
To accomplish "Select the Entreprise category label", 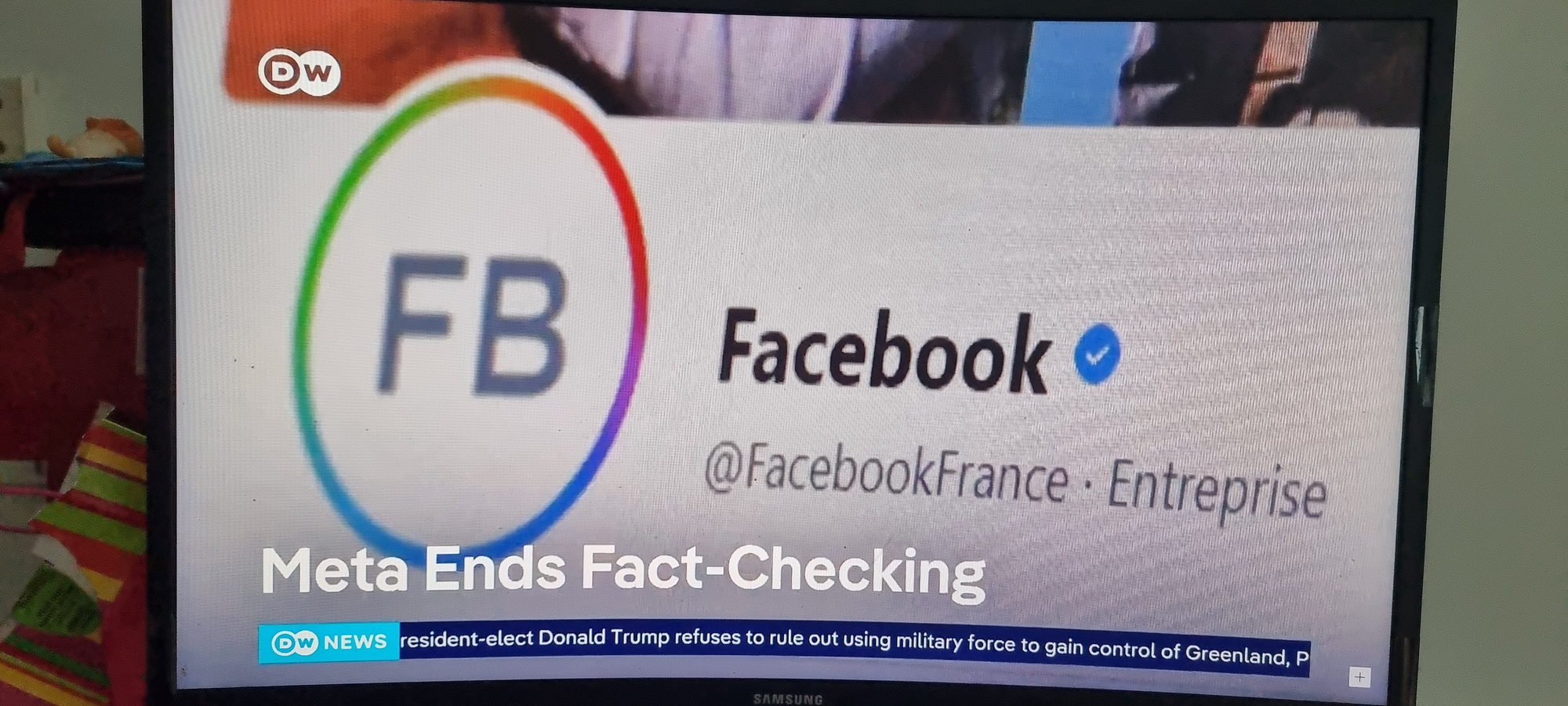I will click(x=1216, y=490).
